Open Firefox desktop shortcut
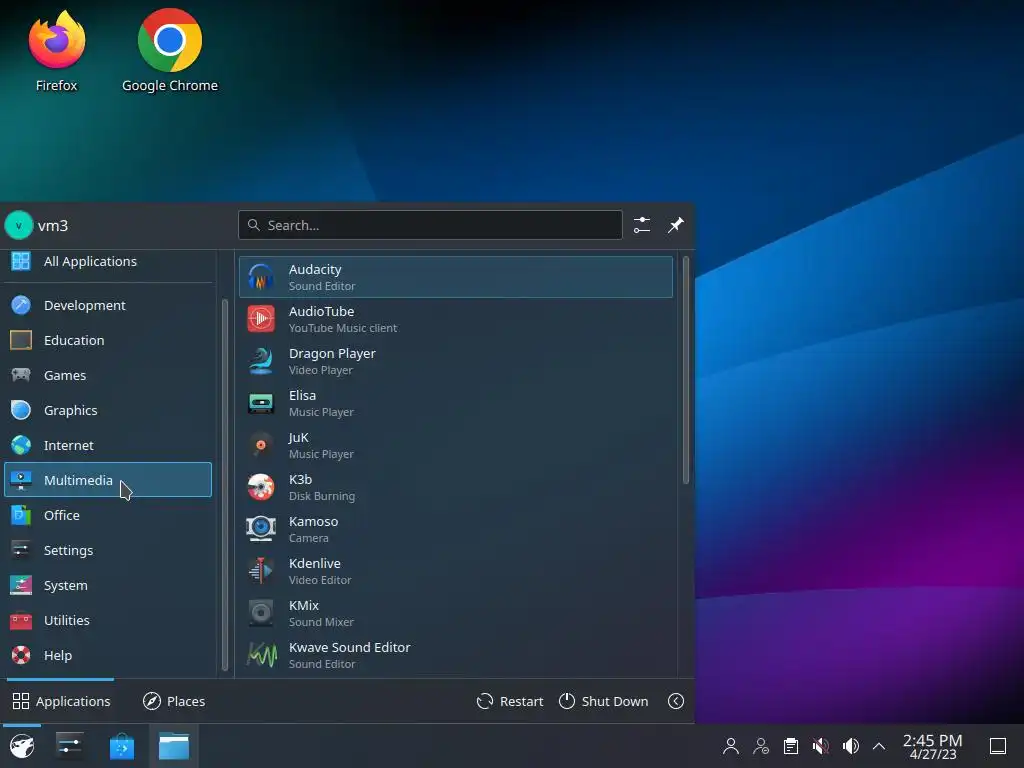 56,51
